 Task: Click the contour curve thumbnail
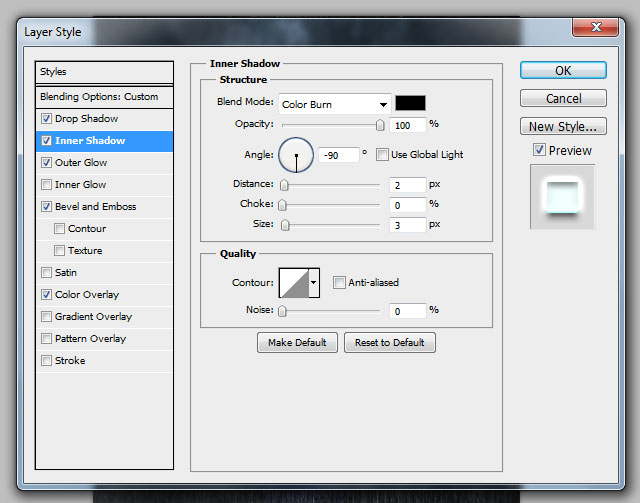coord(294,283)
